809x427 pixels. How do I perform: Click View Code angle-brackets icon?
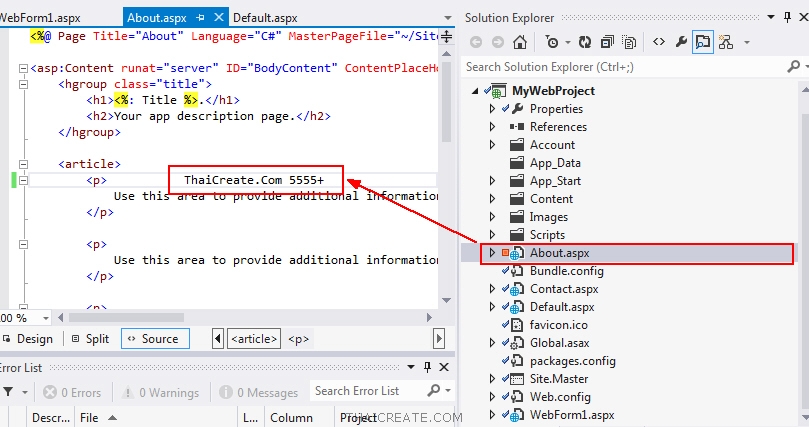659,42
